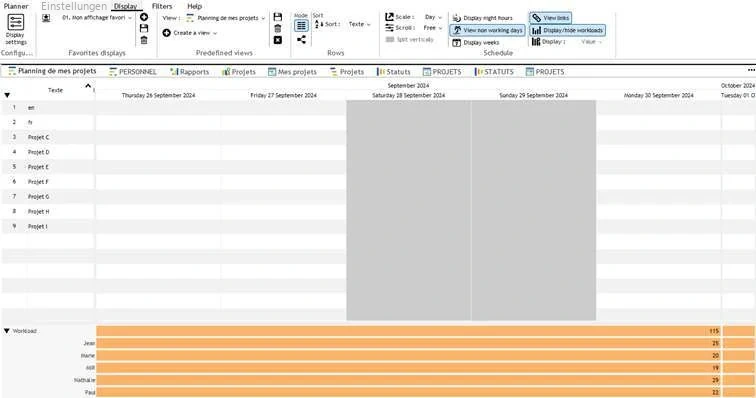Add a new favorite display

144,17
